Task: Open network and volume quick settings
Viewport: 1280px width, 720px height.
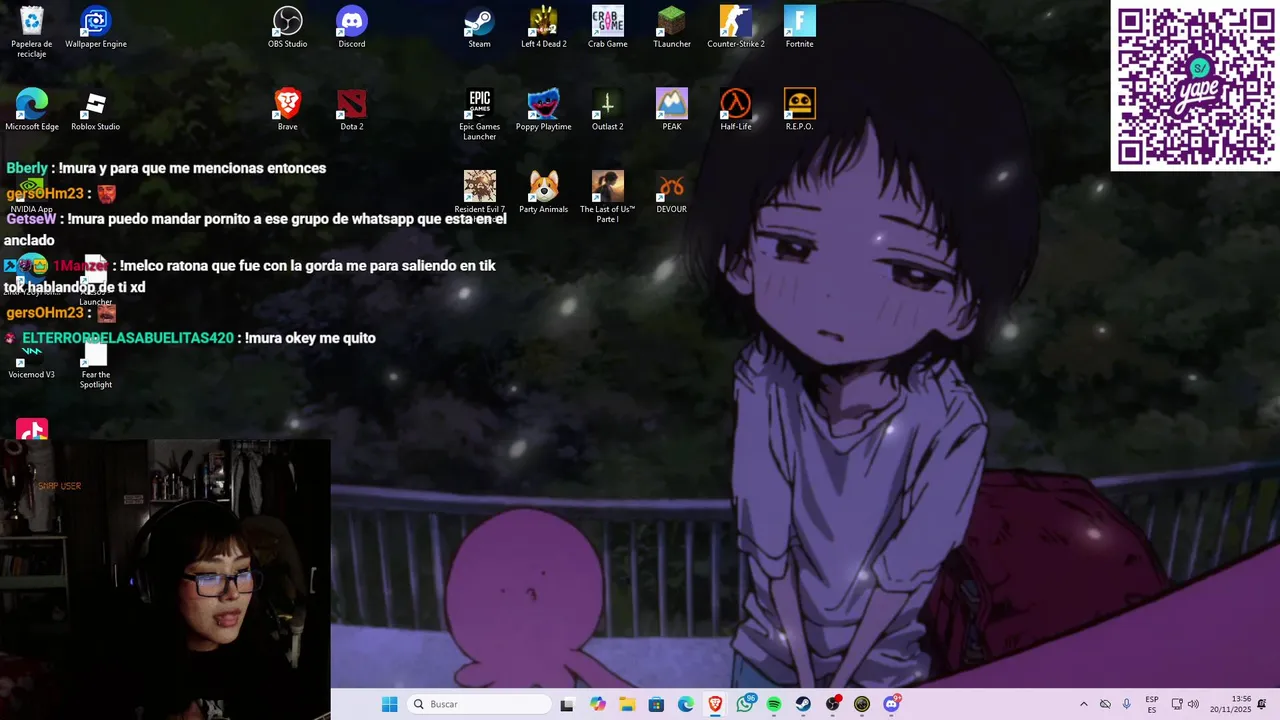Action: 1185,704
